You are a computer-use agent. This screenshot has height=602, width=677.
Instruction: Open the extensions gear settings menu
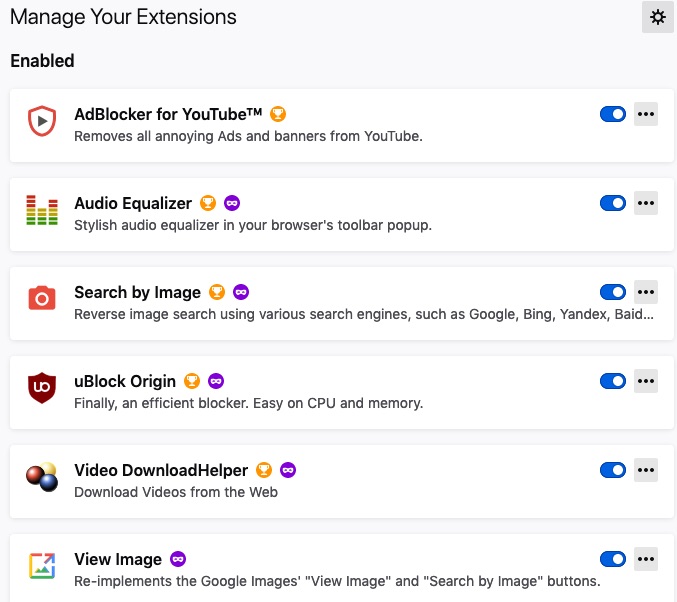(x=658, y=17)
